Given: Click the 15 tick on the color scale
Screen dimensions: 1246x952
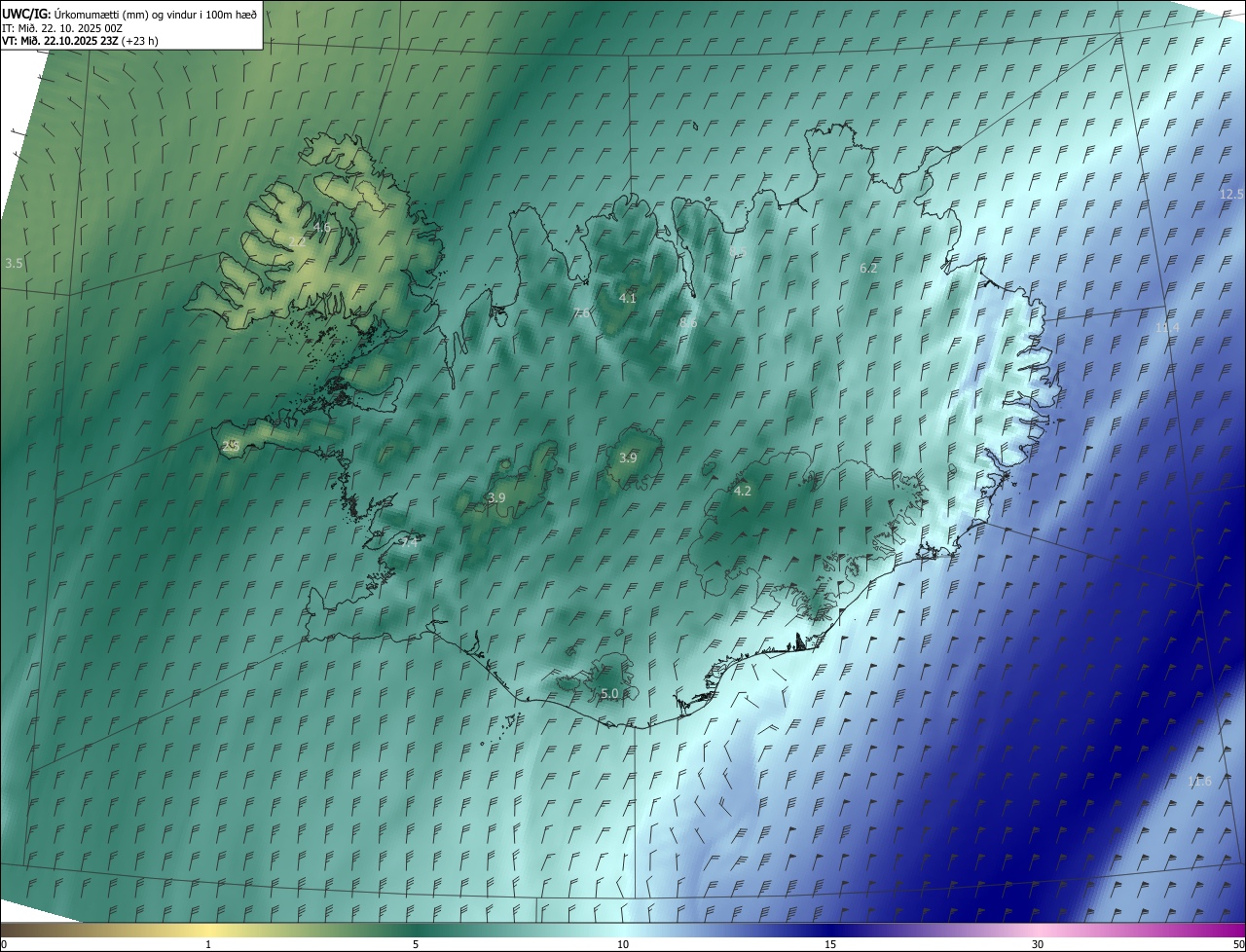Looking at the screenshot, I should [x=830, y=944].
